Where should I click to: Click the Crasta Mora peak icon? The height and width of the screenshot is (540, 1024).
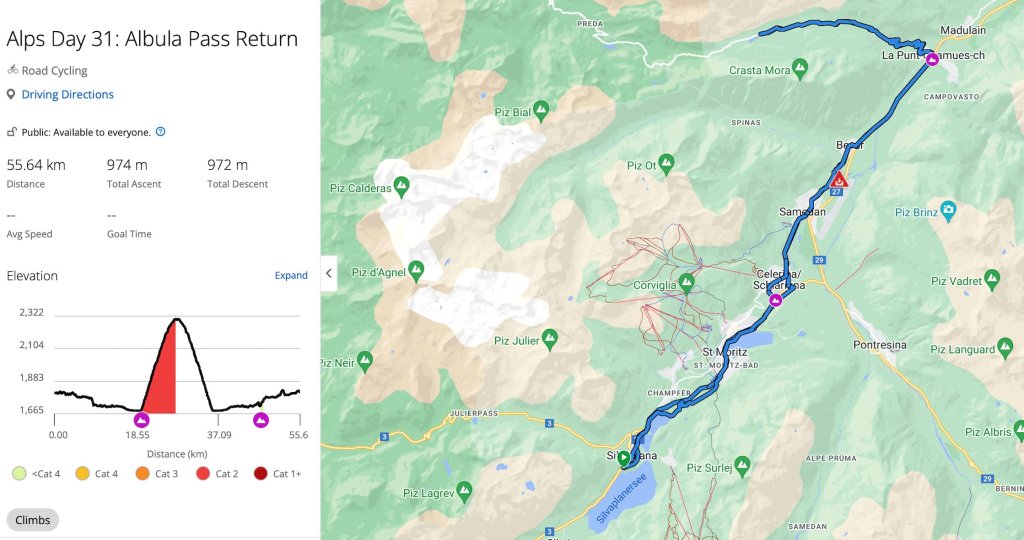pyautogui.click(x=799, y=69)
